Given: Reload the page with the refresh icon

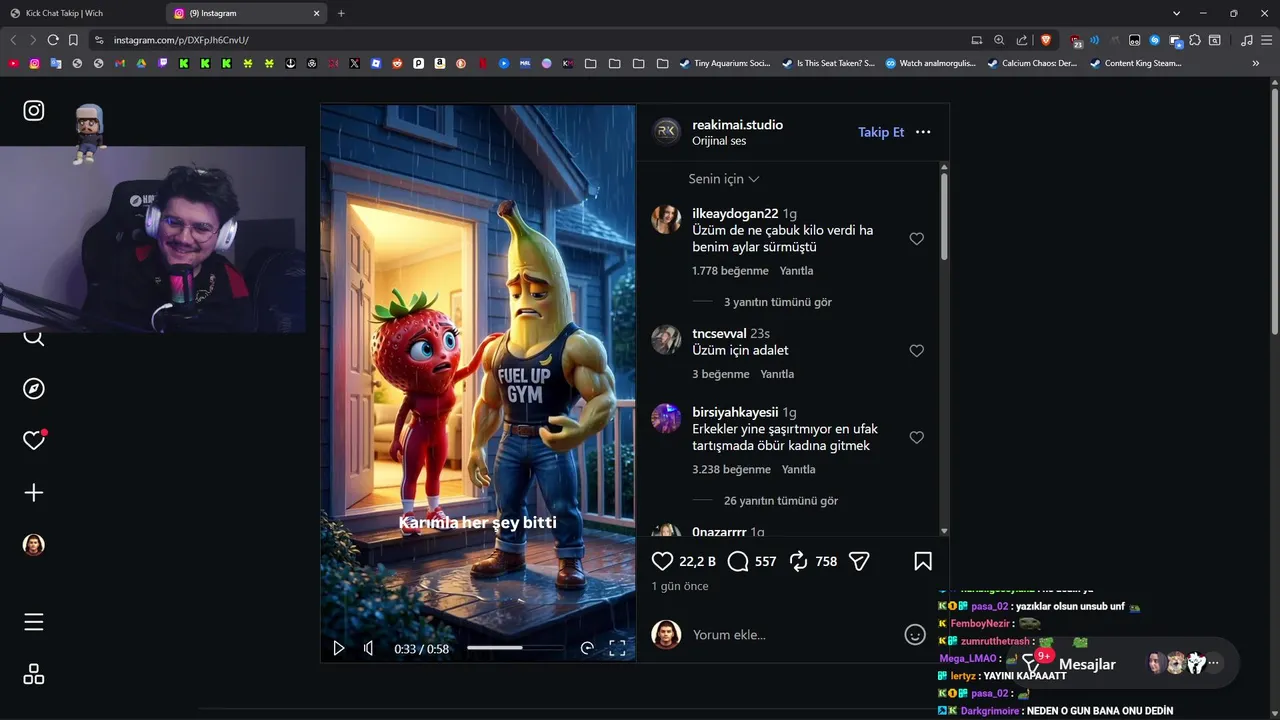Looking at the screenshot, I should coord(53,40).
